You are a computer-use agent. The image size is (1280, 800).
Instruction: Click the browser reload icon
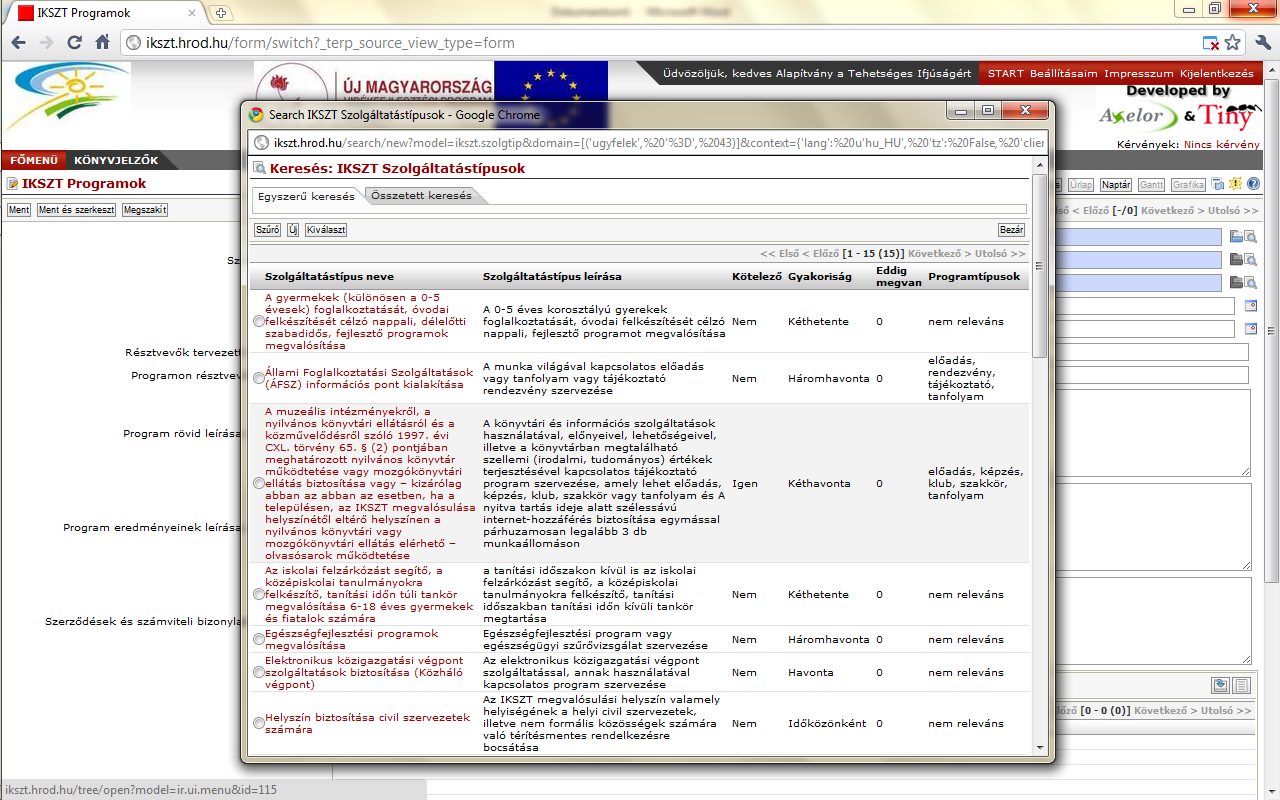pyautogui.click(x=74, y=43)
